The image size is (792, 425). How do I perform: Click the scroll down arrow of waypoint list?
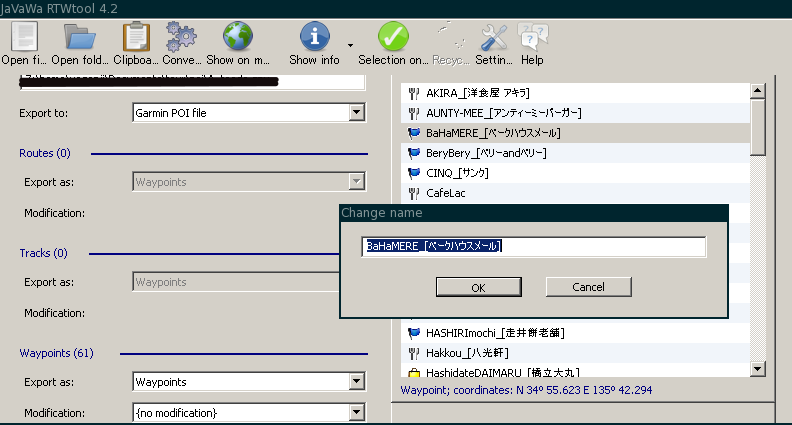757,368
